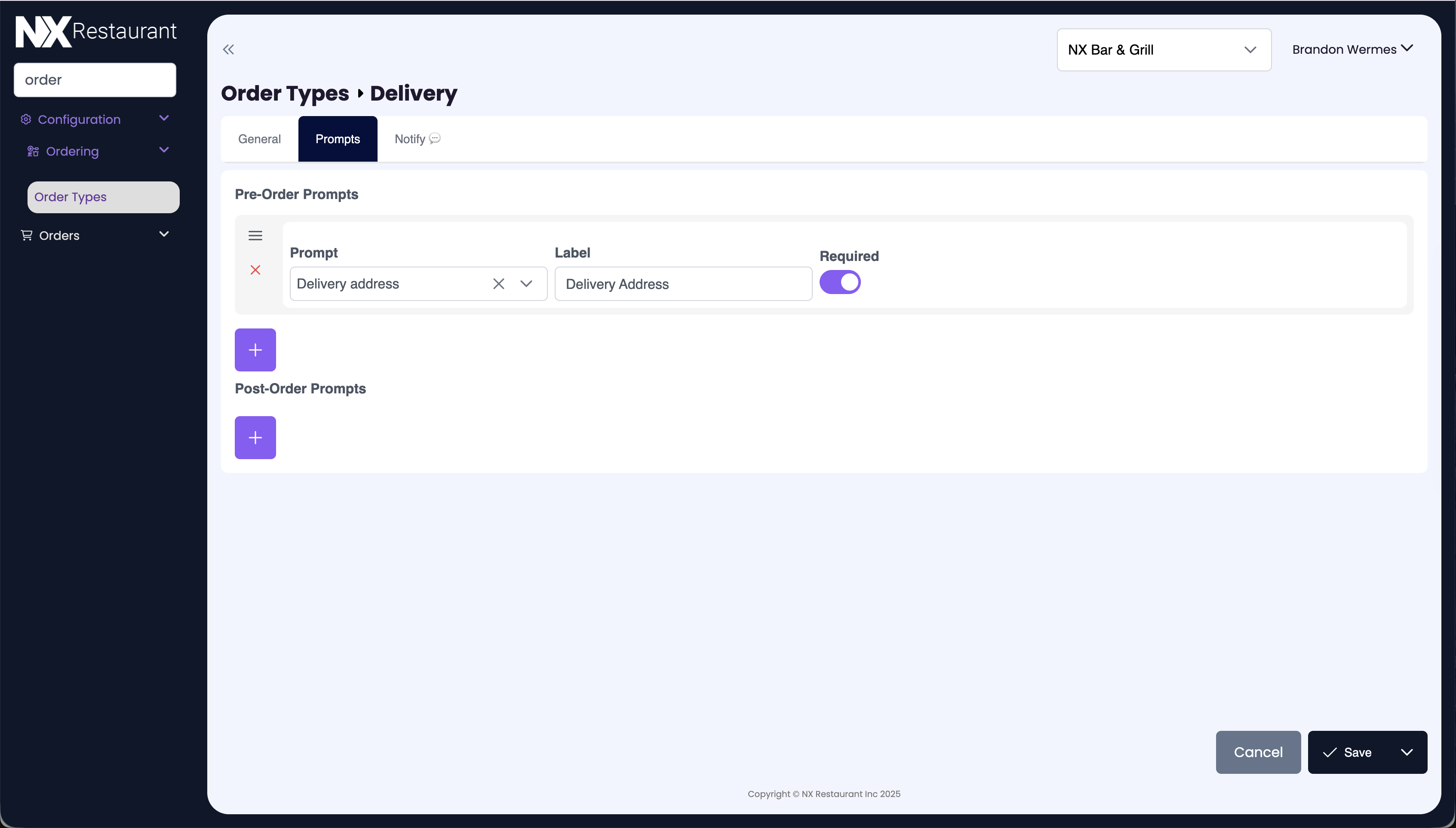Collapse the Ordering sidebar section
Viewport: 1456px width, 828px height.
click(x=164, y=150)
